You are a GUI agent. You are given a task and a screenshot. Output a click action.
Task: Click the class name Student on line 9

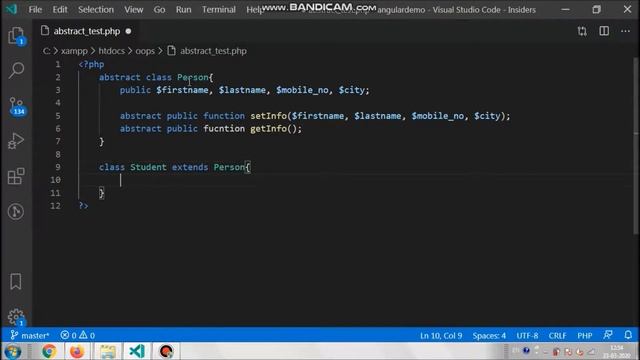pos(148,167)
